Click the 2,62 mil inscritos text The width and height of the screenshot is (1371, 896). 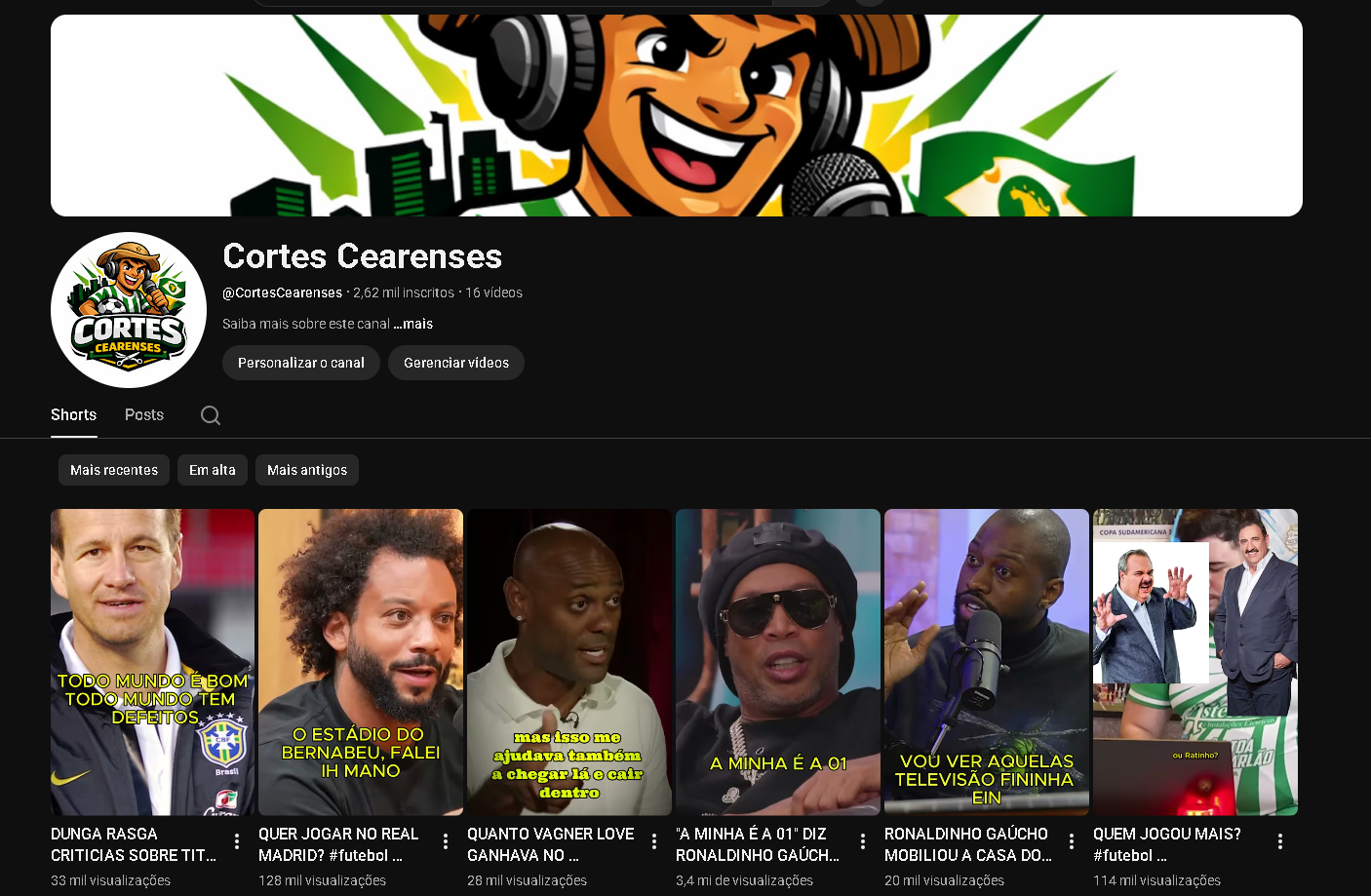click(x=404, y=292)
